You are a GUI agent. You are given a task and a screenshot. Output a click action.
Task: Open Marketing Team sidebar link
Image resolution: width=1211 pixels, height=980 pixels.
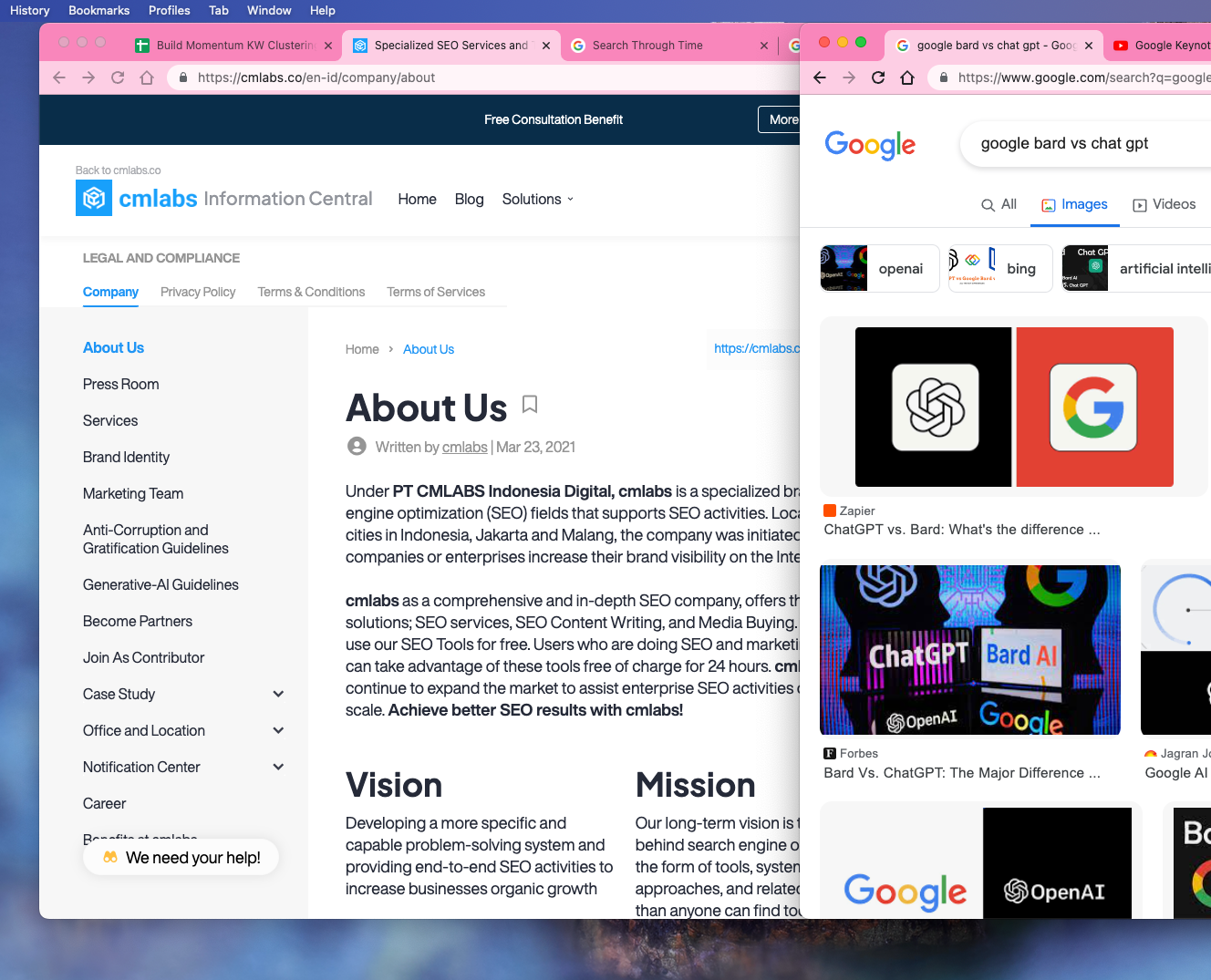[x=133, y=493]
